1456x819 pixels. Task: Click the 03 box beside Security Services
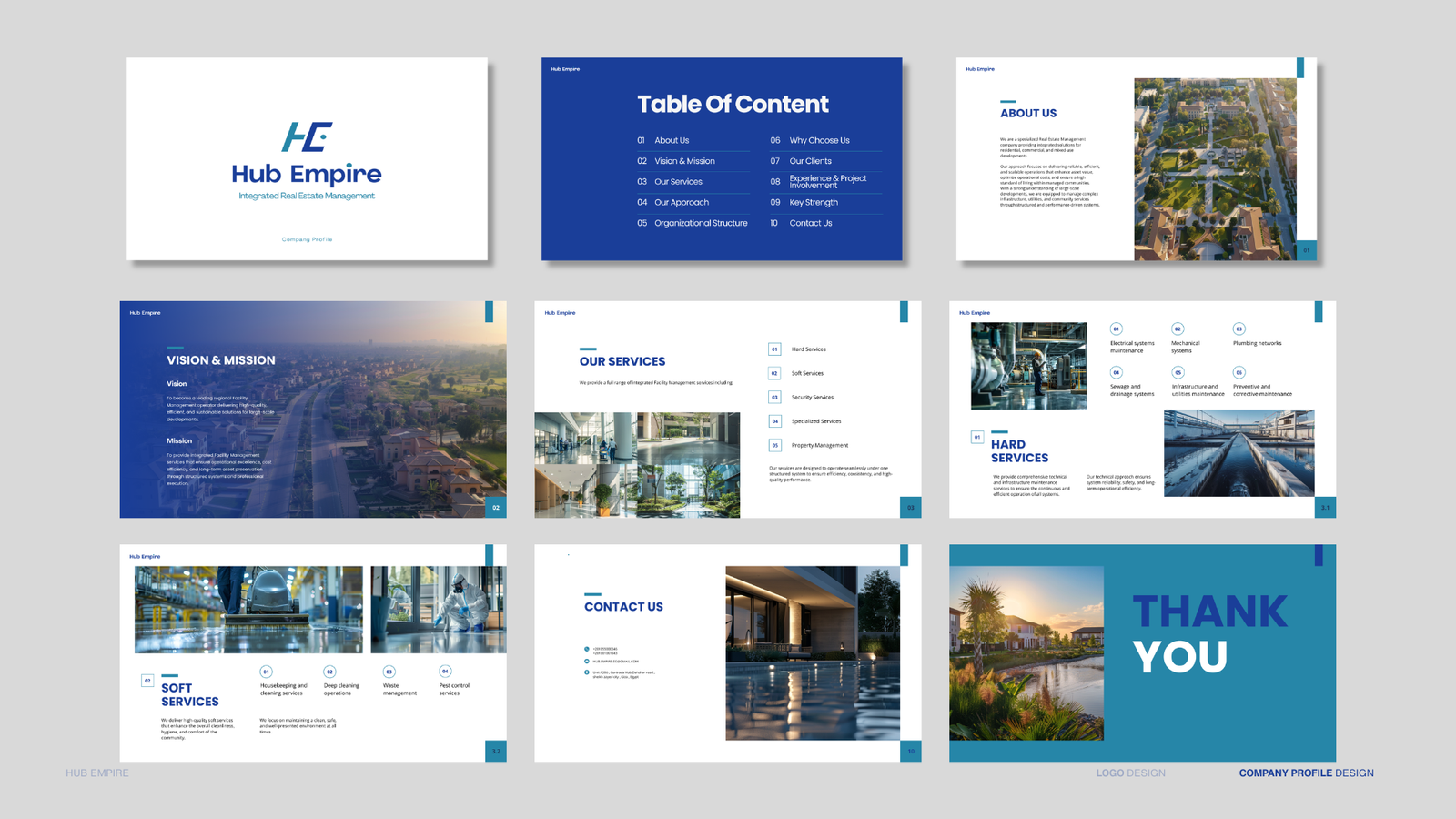tap(774, 397)
